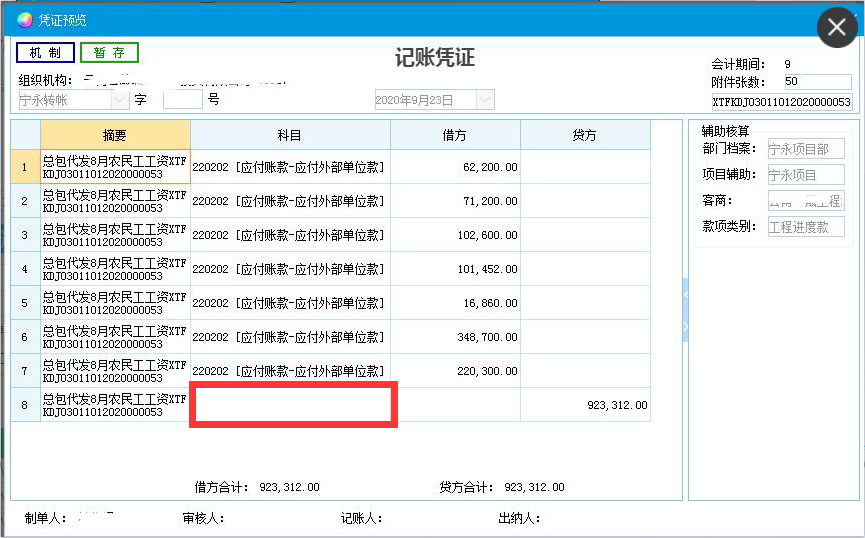
Task: Click the colorful app icon in title bar
Action: point(25,20)
